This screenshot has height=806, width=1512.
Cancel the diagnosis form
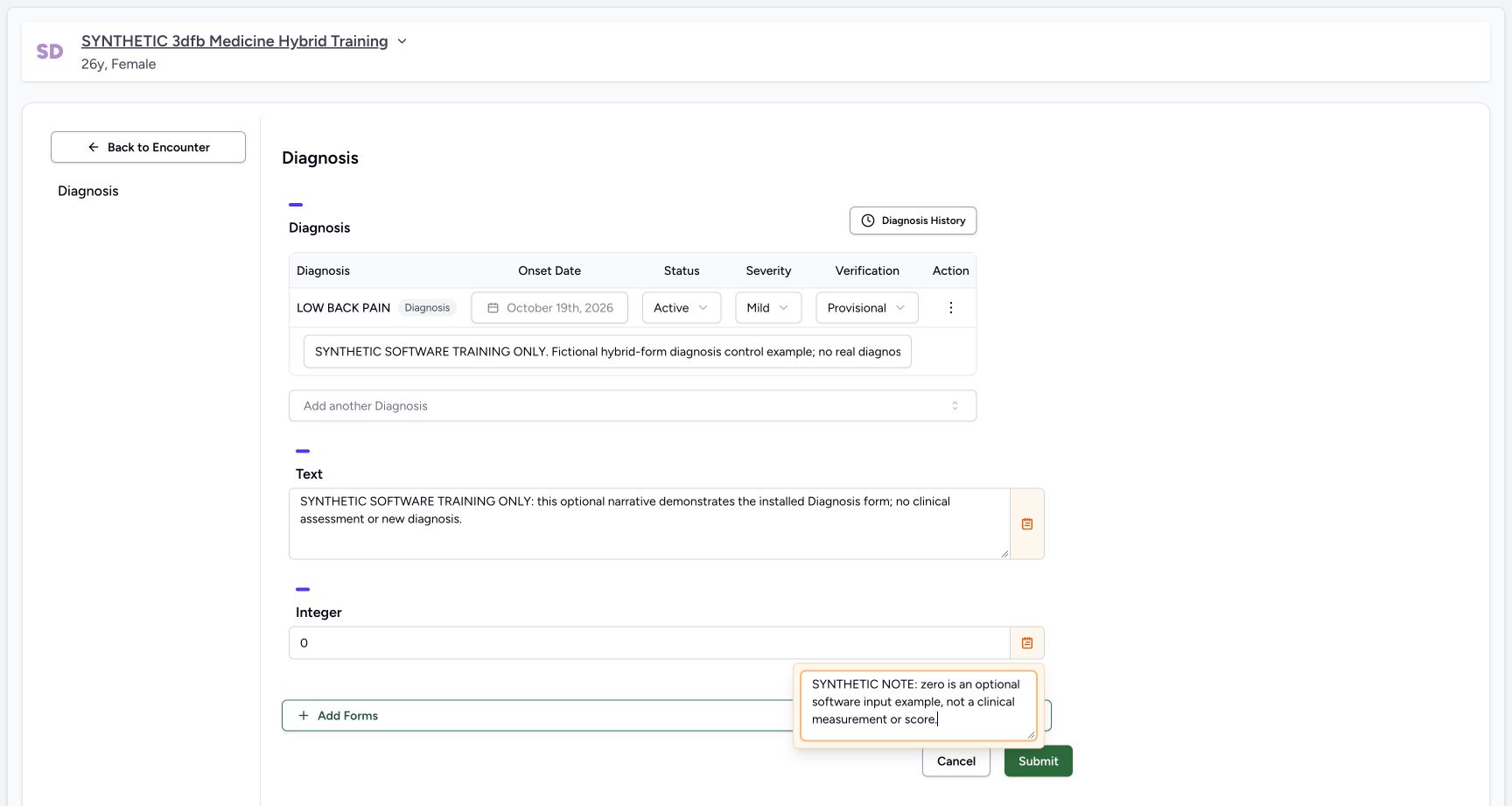click(956, 761)
